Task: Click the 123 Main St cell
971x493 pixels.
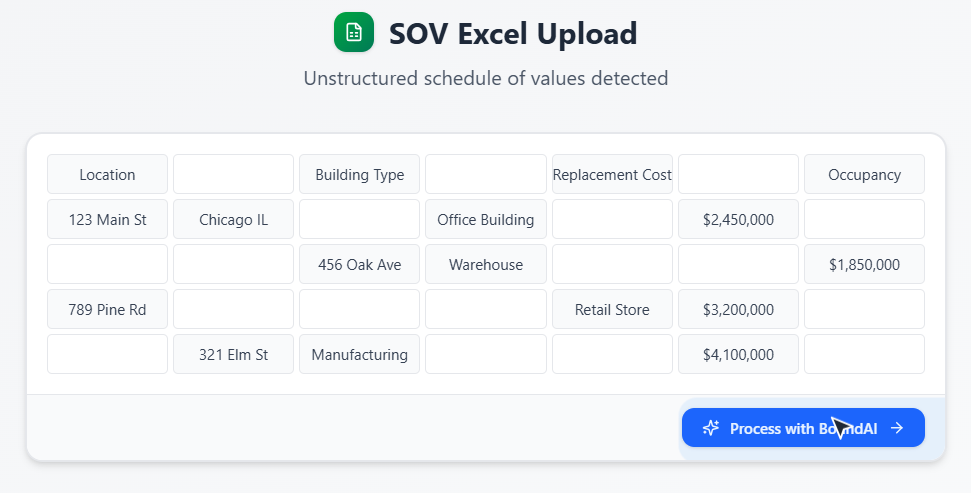Action: (107, 219)
